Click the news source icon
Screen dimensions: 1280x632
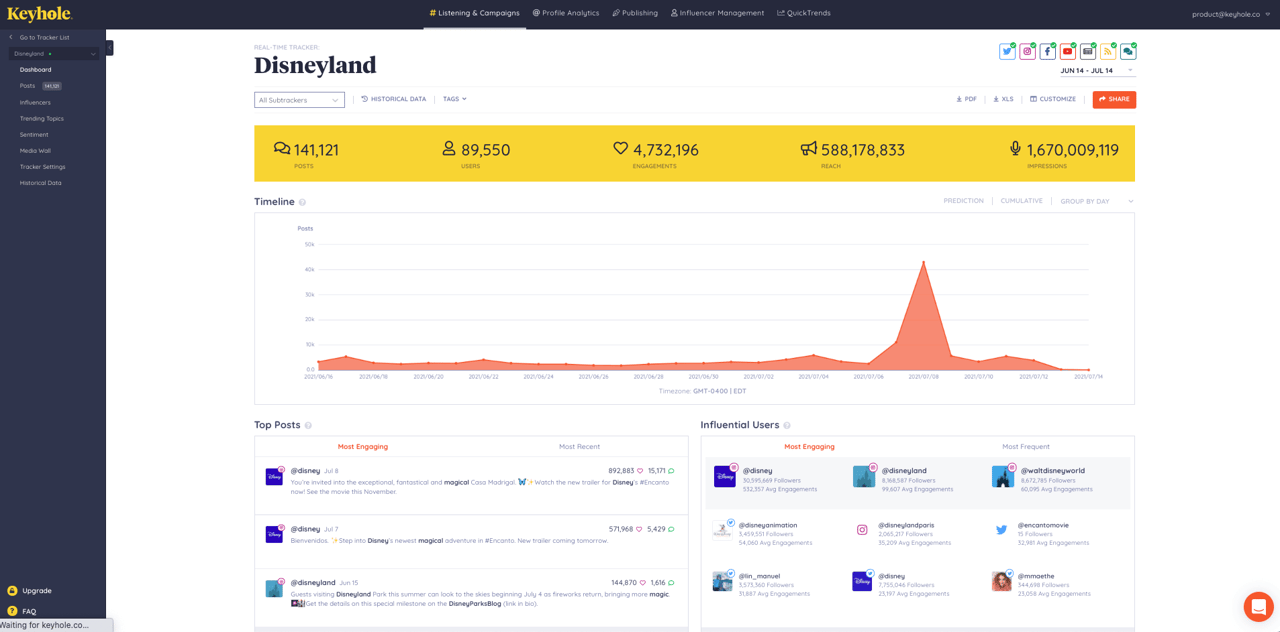point(1087,52)
